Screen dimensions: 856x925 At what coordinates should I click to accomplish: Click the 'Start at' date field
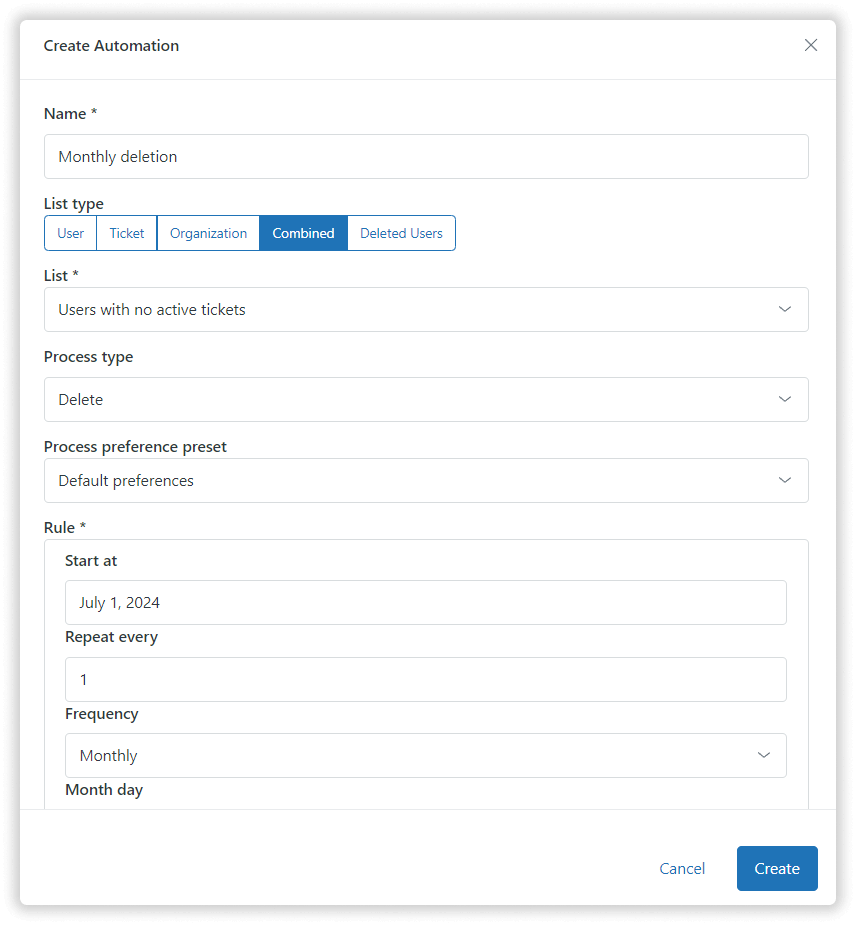(x=426, y=603)
